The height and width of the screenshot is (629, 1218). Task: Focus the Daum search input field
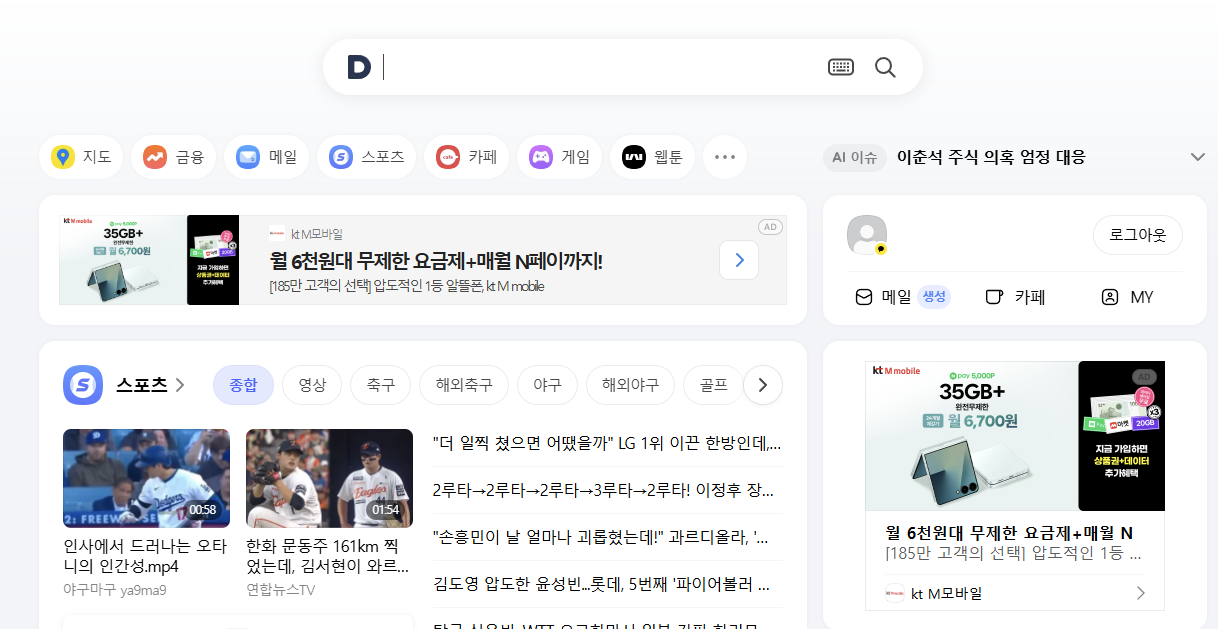point(600,67)
